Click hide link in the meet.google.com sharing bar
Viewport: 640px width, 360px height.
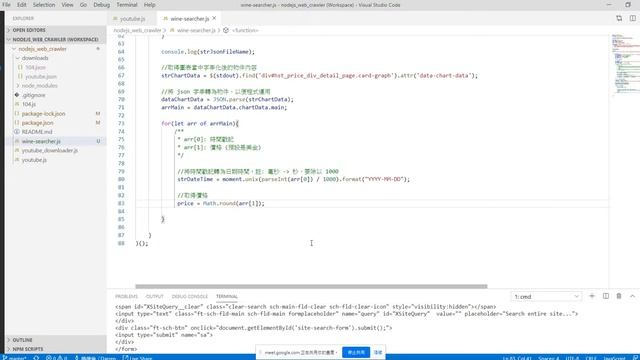pos(378,352)
